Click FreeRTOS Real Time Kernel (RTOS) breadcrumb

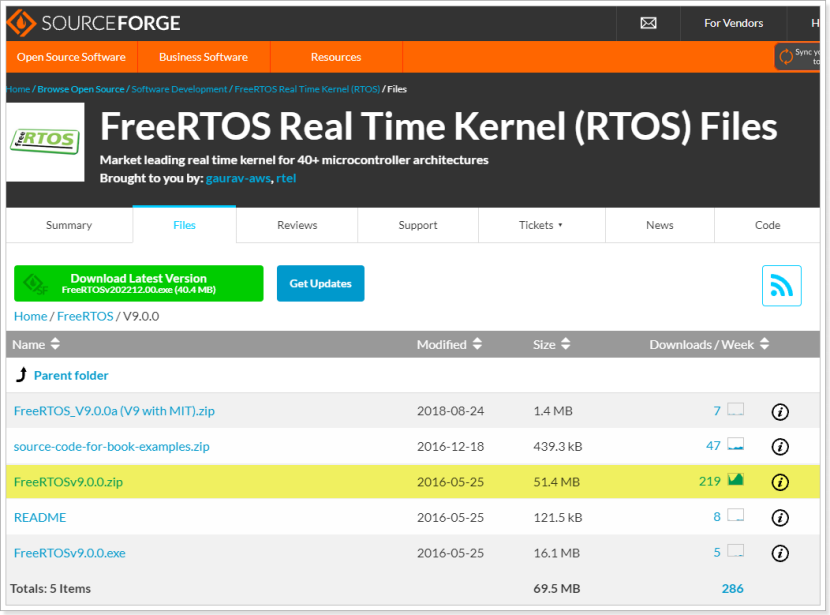click(x=307, y=89)
